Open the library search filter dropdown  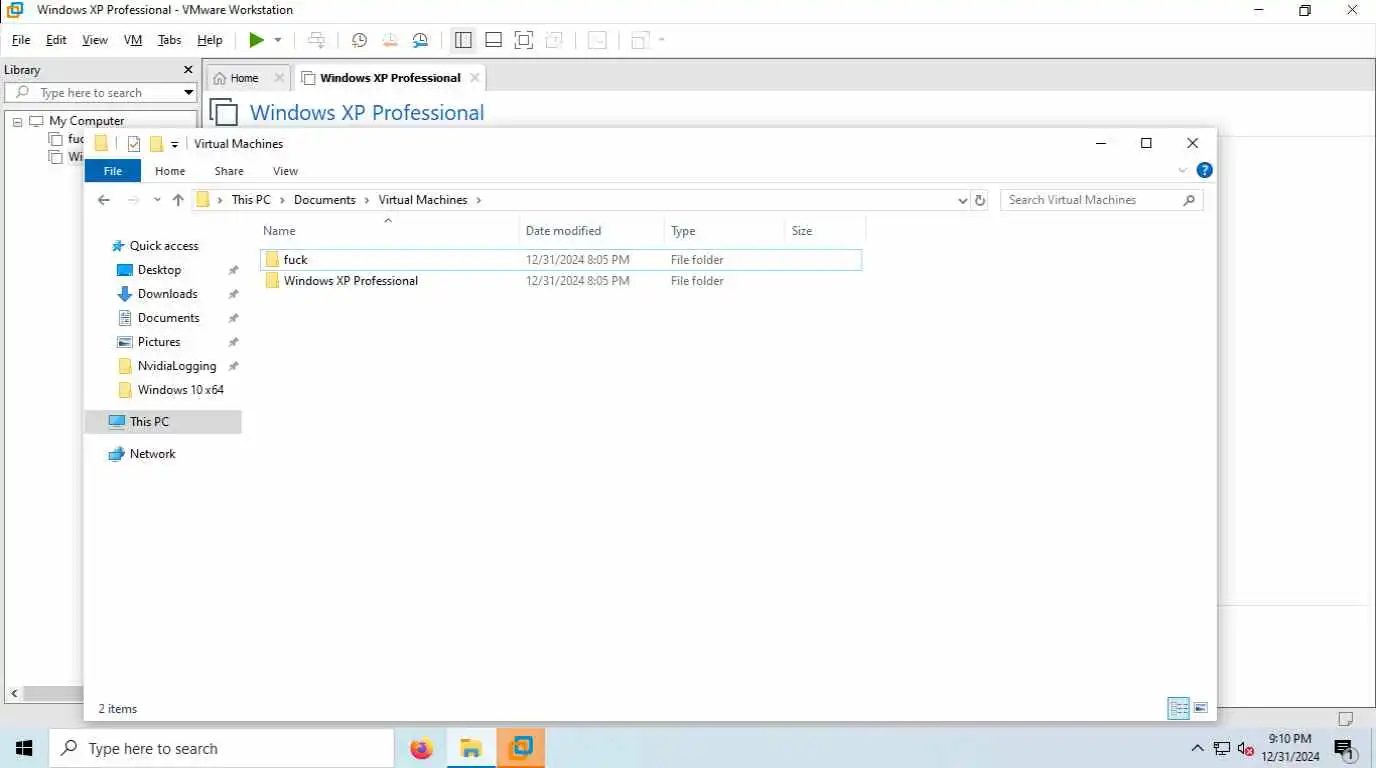point(188,92)
